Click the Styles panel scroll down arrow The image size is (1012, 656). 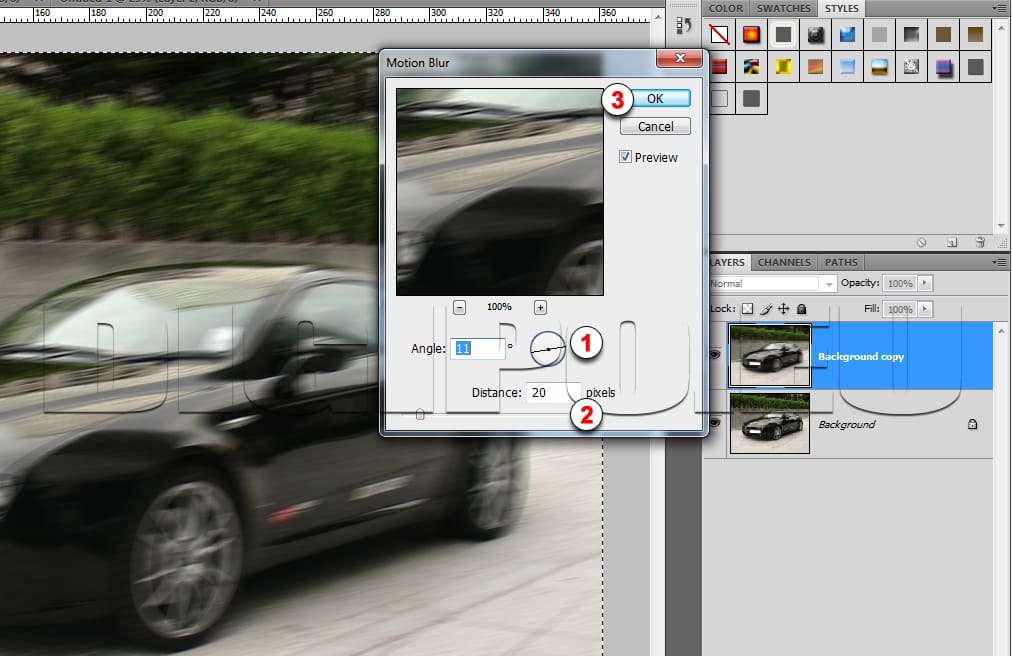tap(1002, 225)
